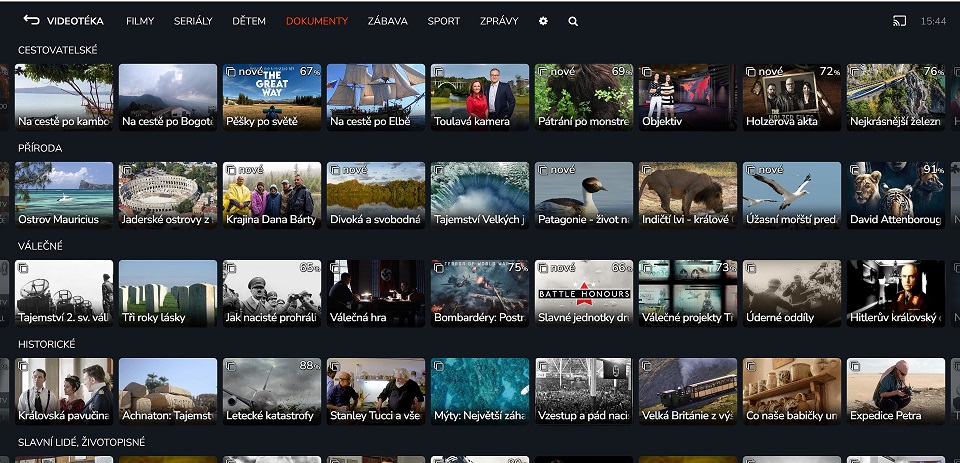
Task: Click series stack icon on Hitlerův královský
Action: 855,268
